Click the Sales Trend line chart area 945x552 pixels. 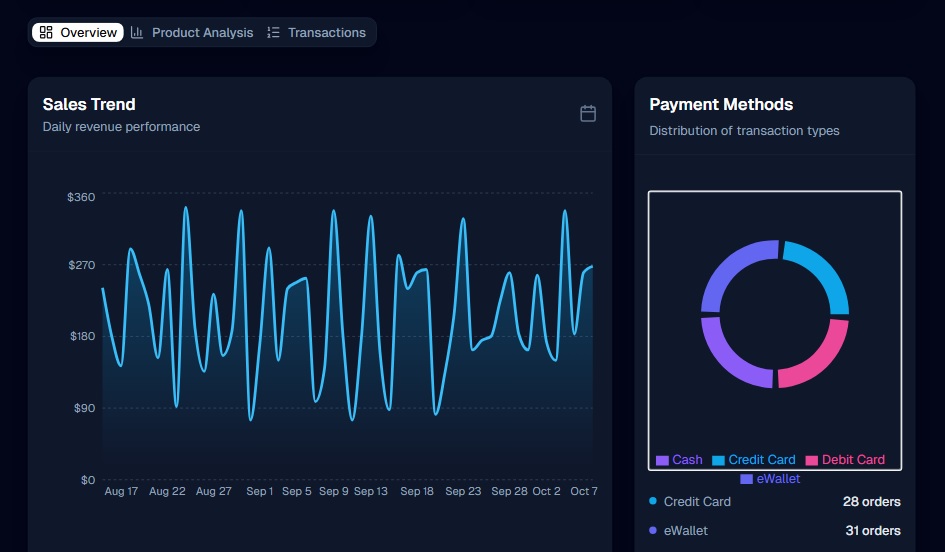[347, 337]
